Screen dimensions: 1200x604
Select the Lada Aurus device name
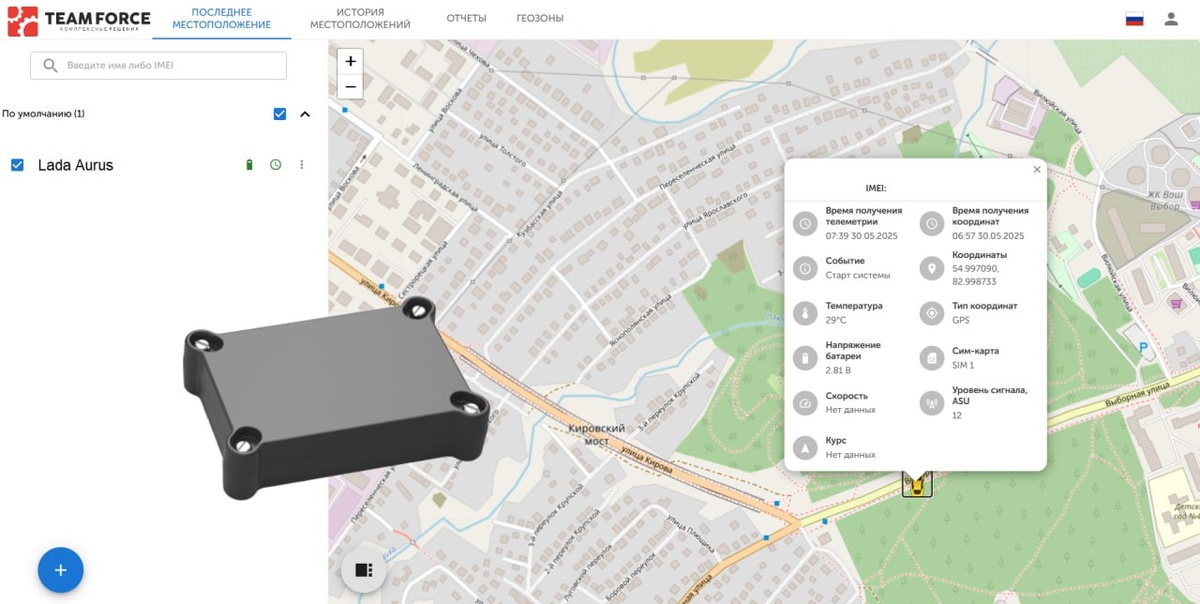pos(75,165)
